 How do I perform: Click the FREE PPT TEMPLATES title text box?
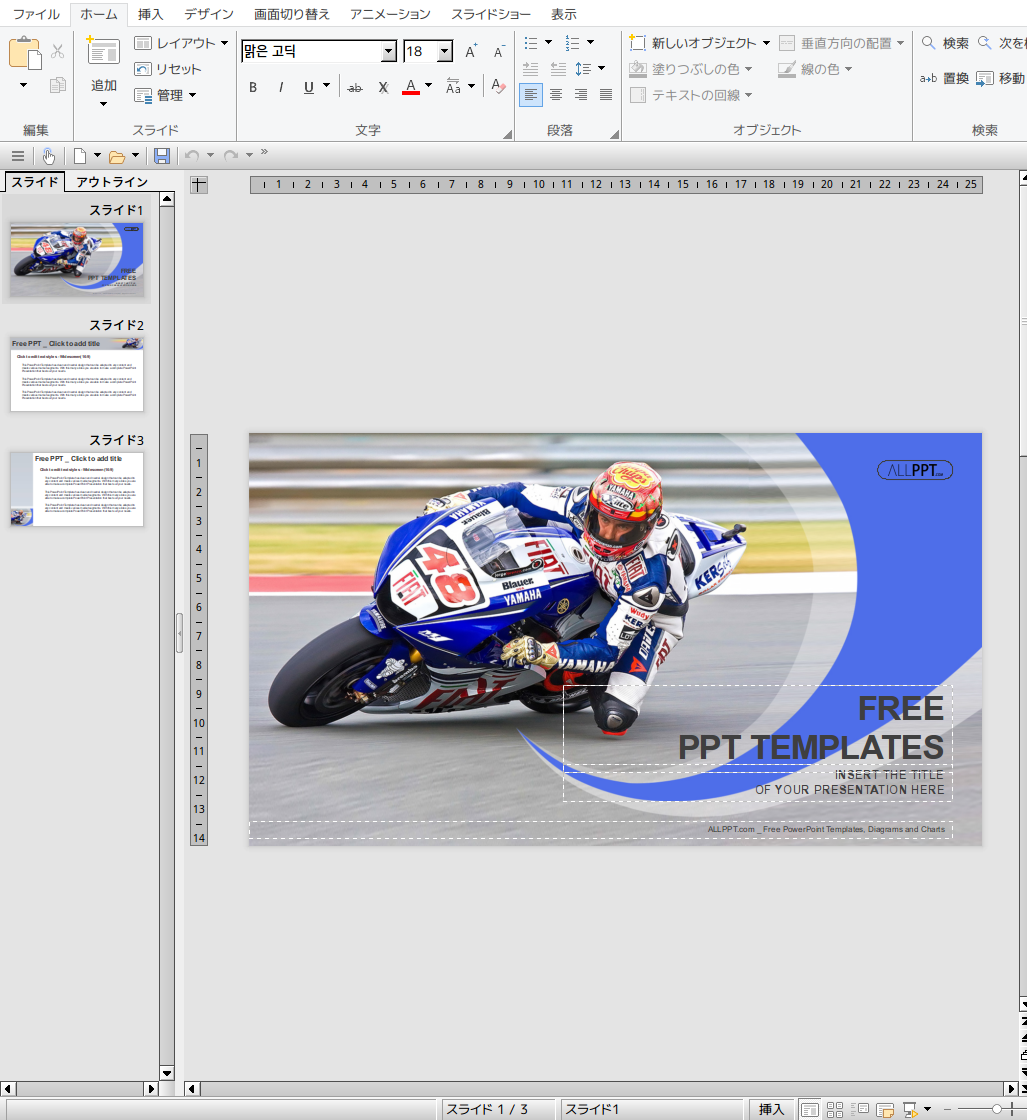click(x=758, y=728)
